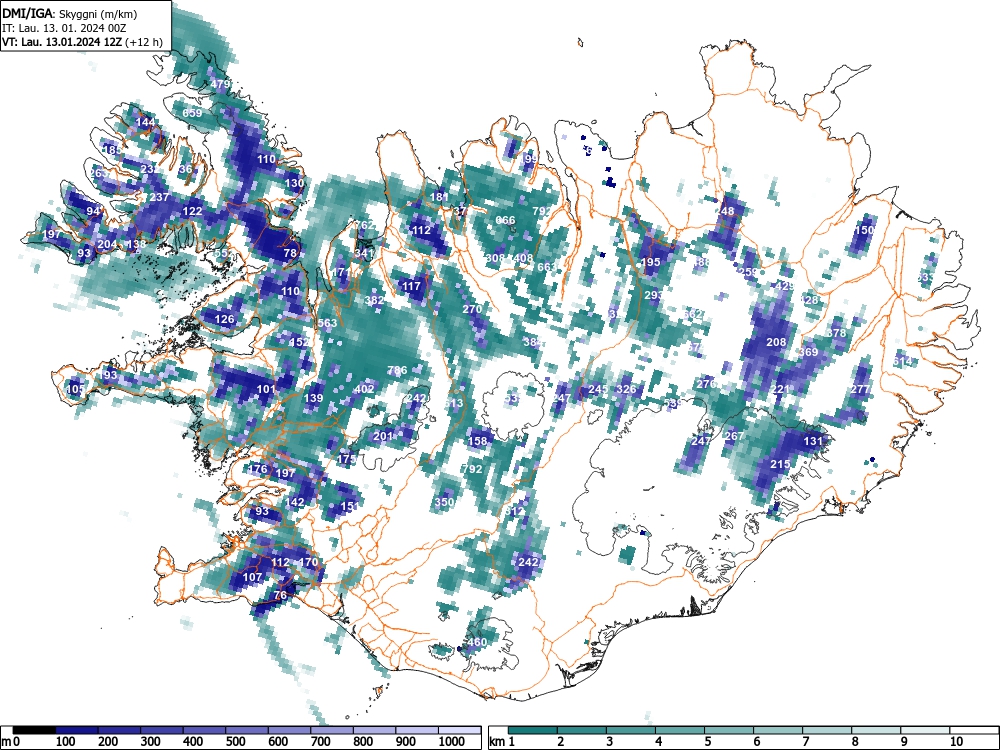This screenshot has width=1000, height=750.
Task: Click the dark teal 1–2 km legend swatch
Action: [533, 730]
